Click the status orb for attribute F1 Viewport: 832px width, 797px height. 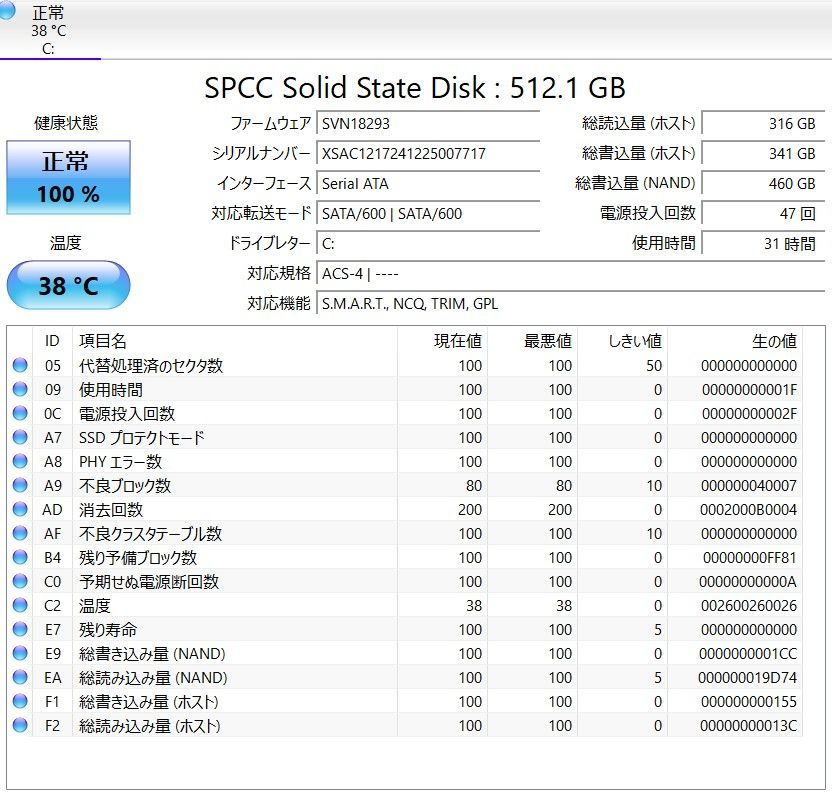20,701
